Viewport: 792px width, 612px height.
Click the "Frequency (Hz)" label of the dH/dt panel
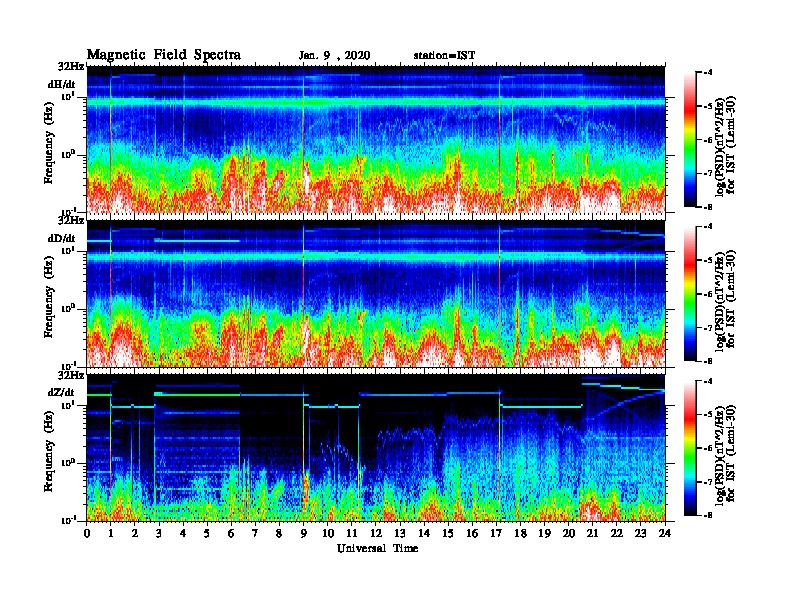(x=48, y=143)
